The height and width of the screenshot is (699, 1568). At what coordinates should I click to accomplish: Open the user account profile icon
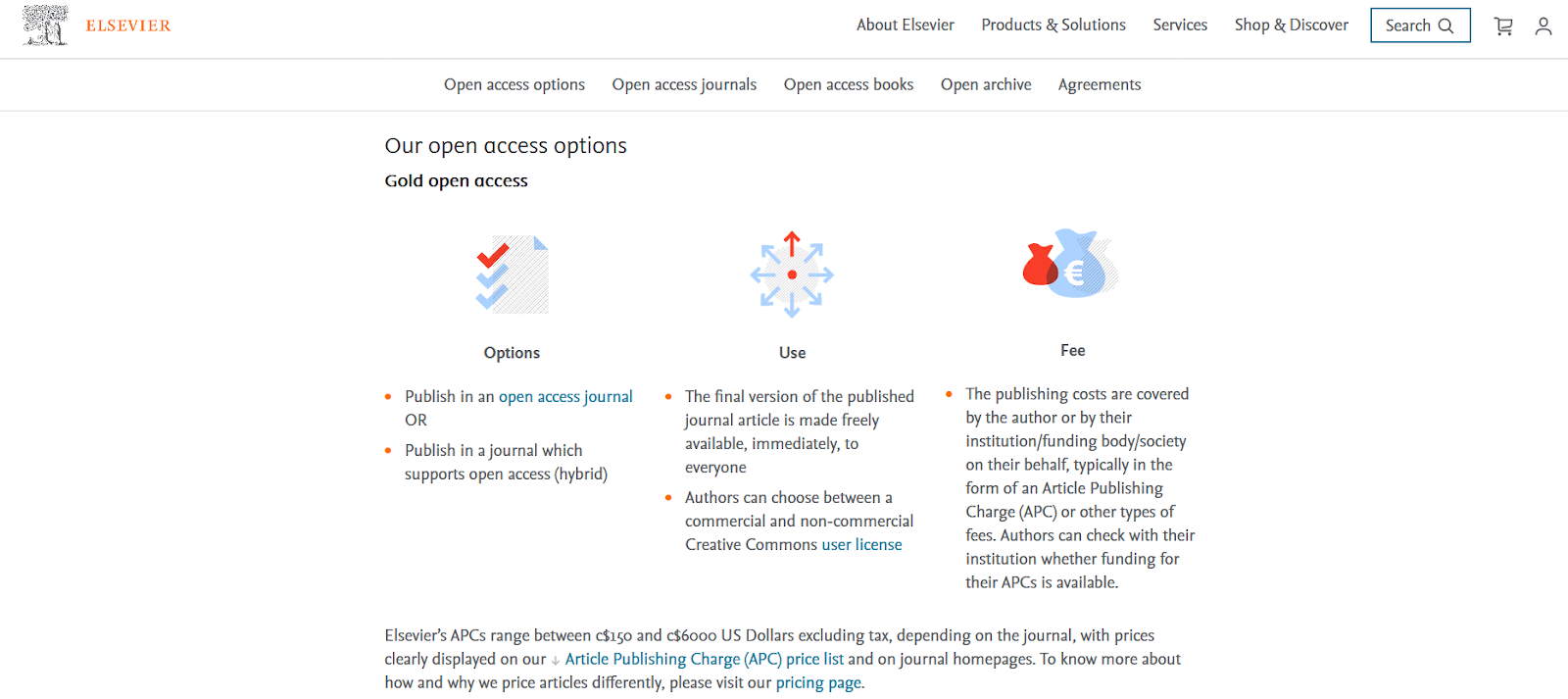point(1543,26)
